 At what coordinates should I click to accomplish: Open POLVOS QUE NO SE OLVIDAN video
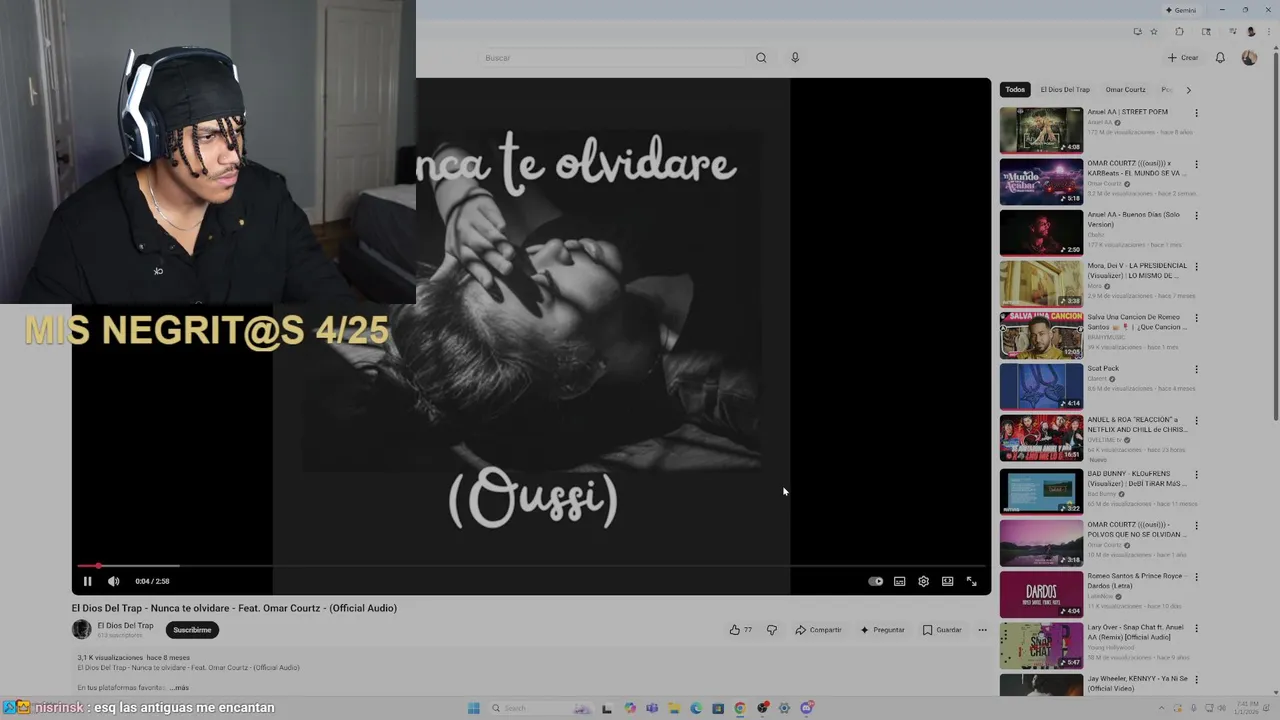[x=1041, y=542]
